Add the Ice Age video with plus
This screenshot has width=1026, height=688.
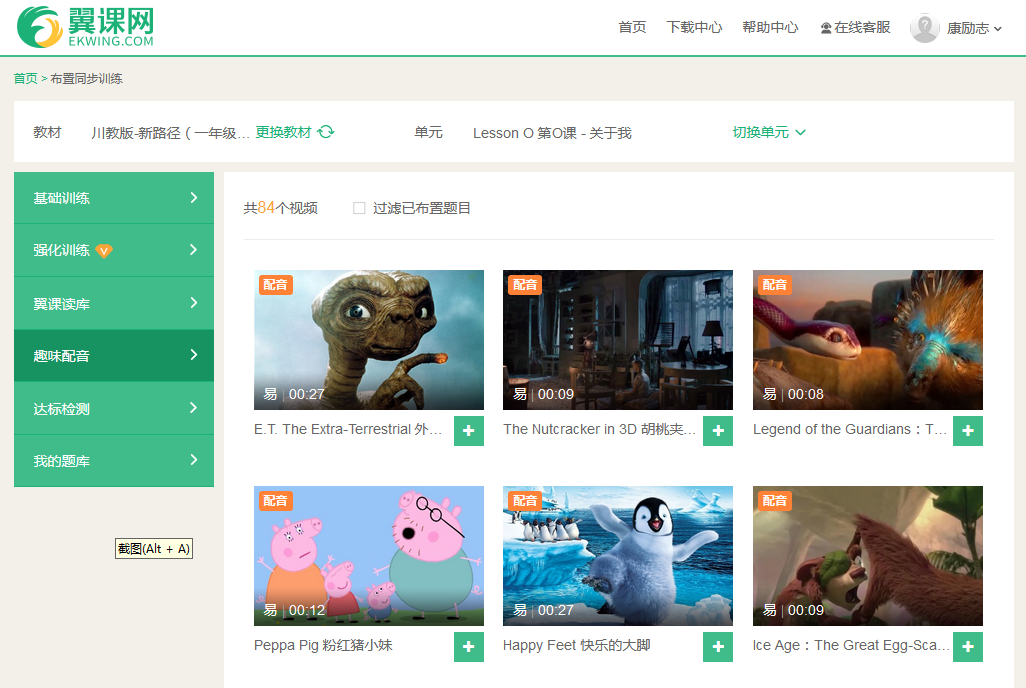[x=968, y=647]
